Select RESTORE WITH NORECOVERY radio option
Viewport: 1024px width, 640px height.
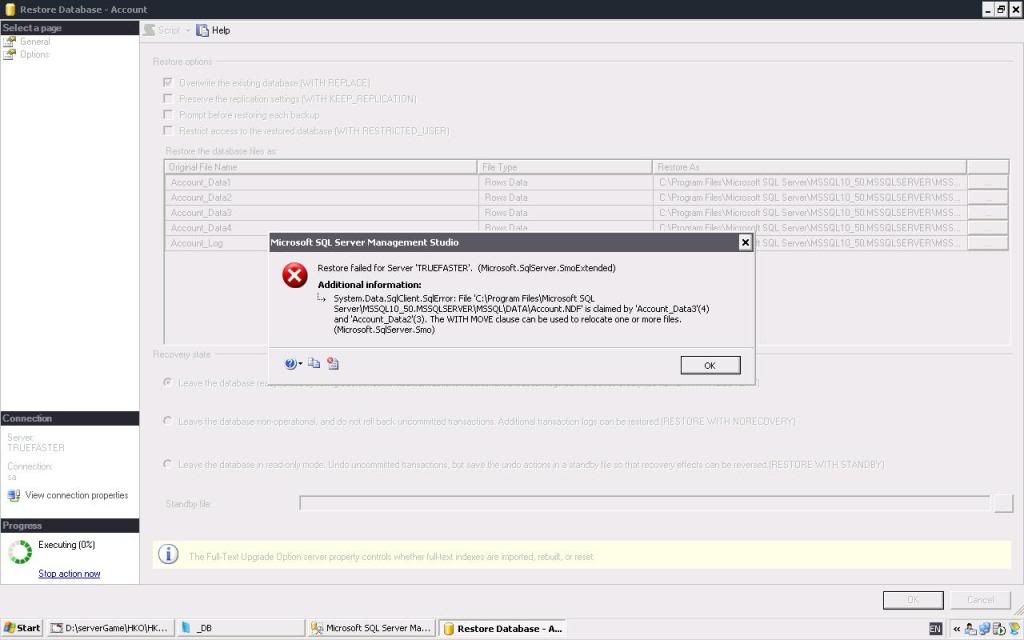(x=167, y=421)
